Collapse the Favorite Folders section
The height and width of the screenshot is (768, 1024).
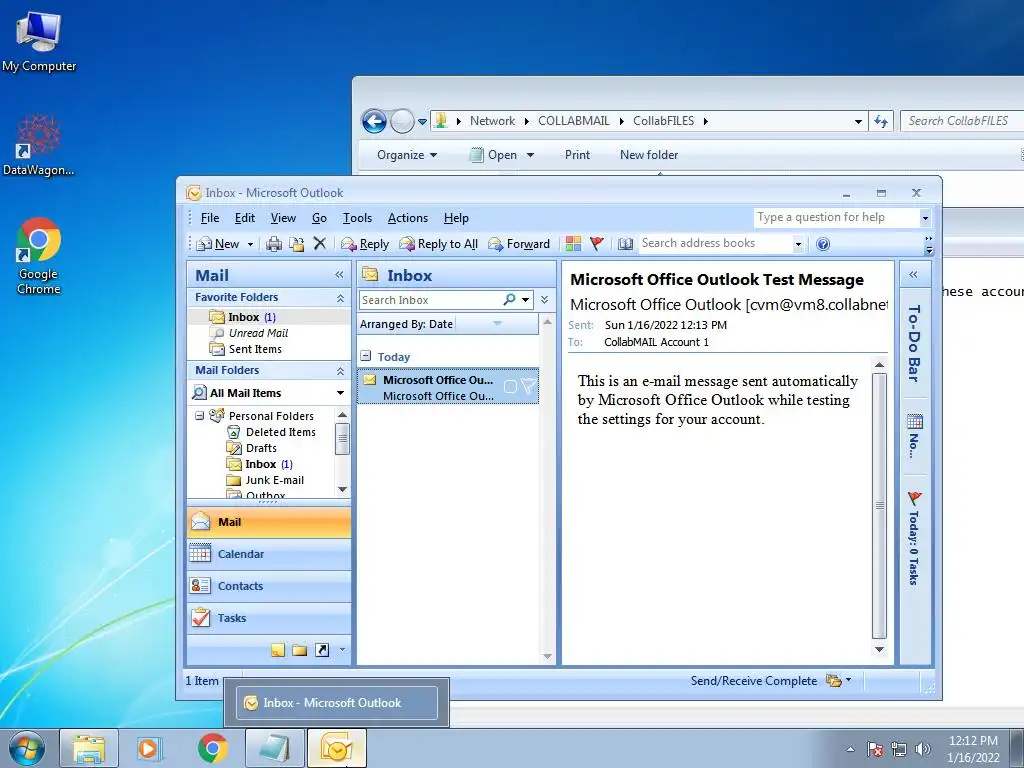coord(340,297)
